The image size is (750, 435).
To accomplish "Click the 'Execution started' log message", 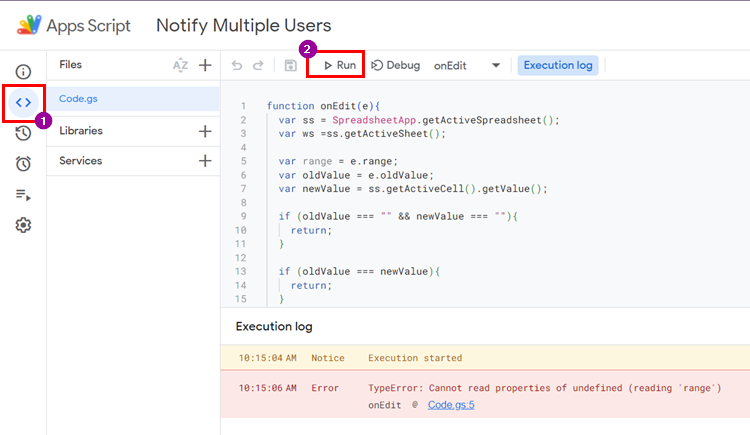I will 415,358.
